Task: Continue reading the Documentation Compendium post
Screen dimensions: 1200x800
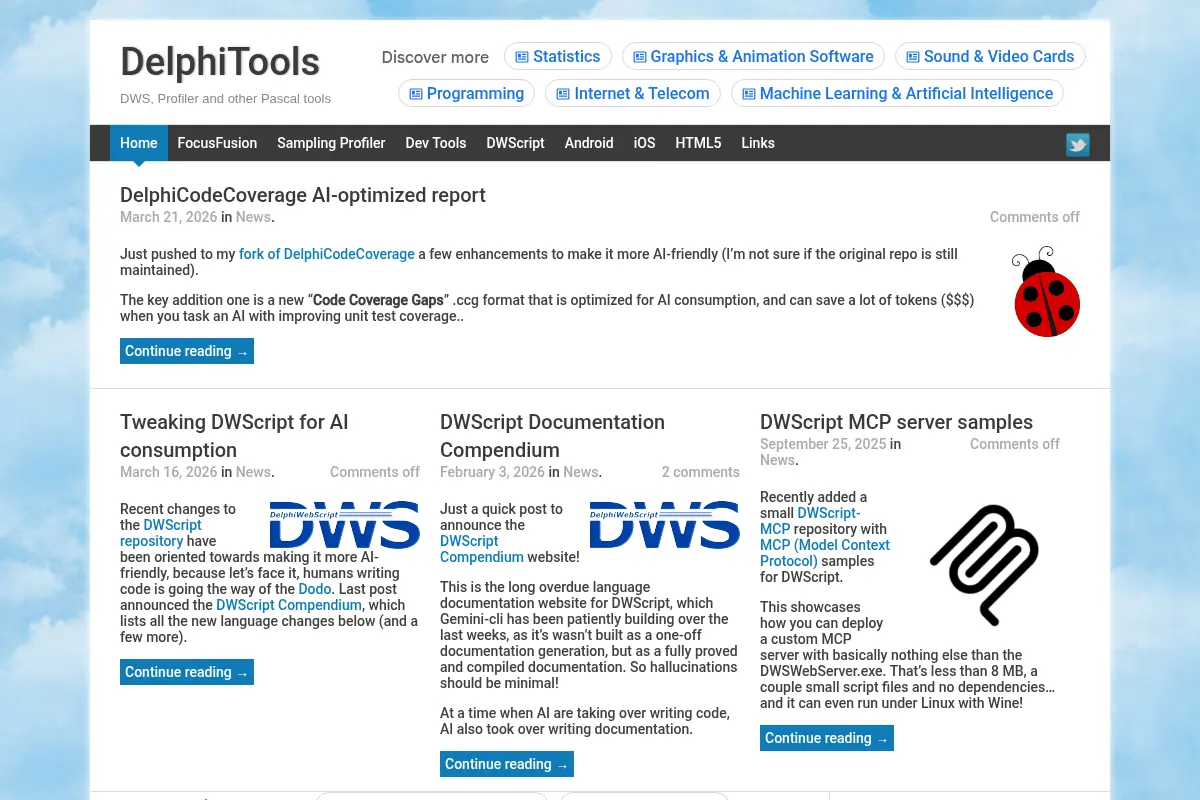Action: pos(507,764)
